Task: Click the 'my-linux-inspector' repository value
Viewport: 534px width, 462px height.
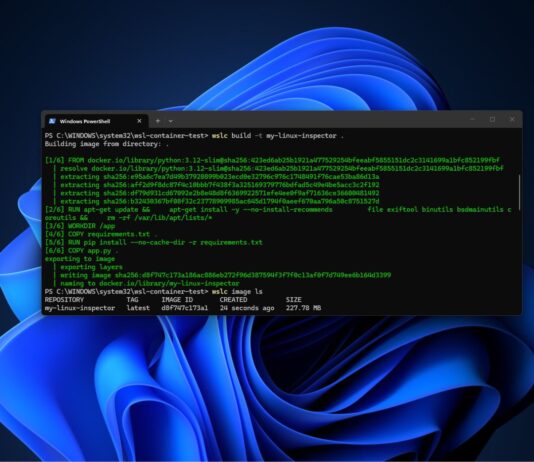Action: pos(80,308)
